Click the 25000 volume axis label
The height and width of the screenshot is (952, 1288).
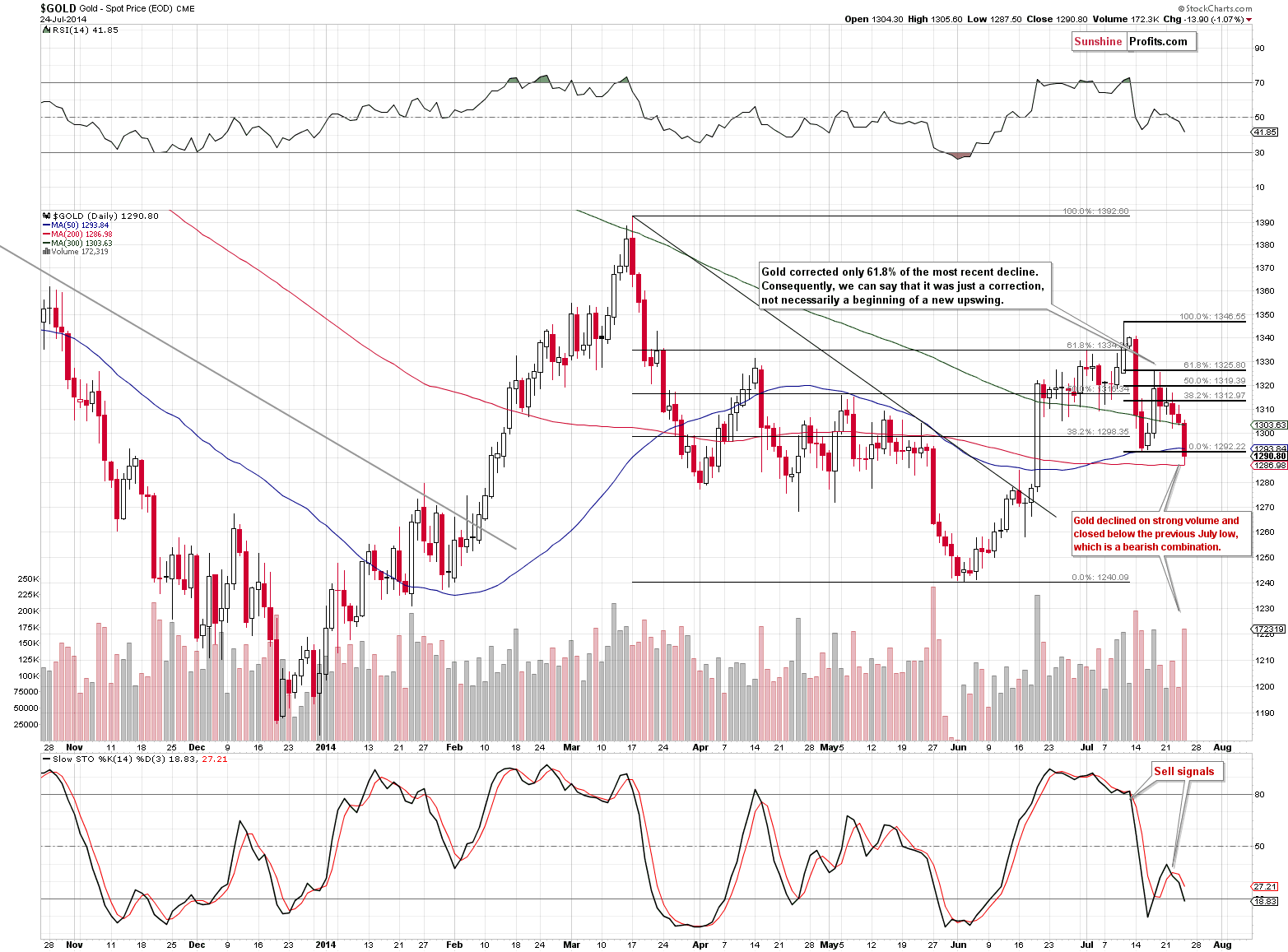click(x=26, y=725)
